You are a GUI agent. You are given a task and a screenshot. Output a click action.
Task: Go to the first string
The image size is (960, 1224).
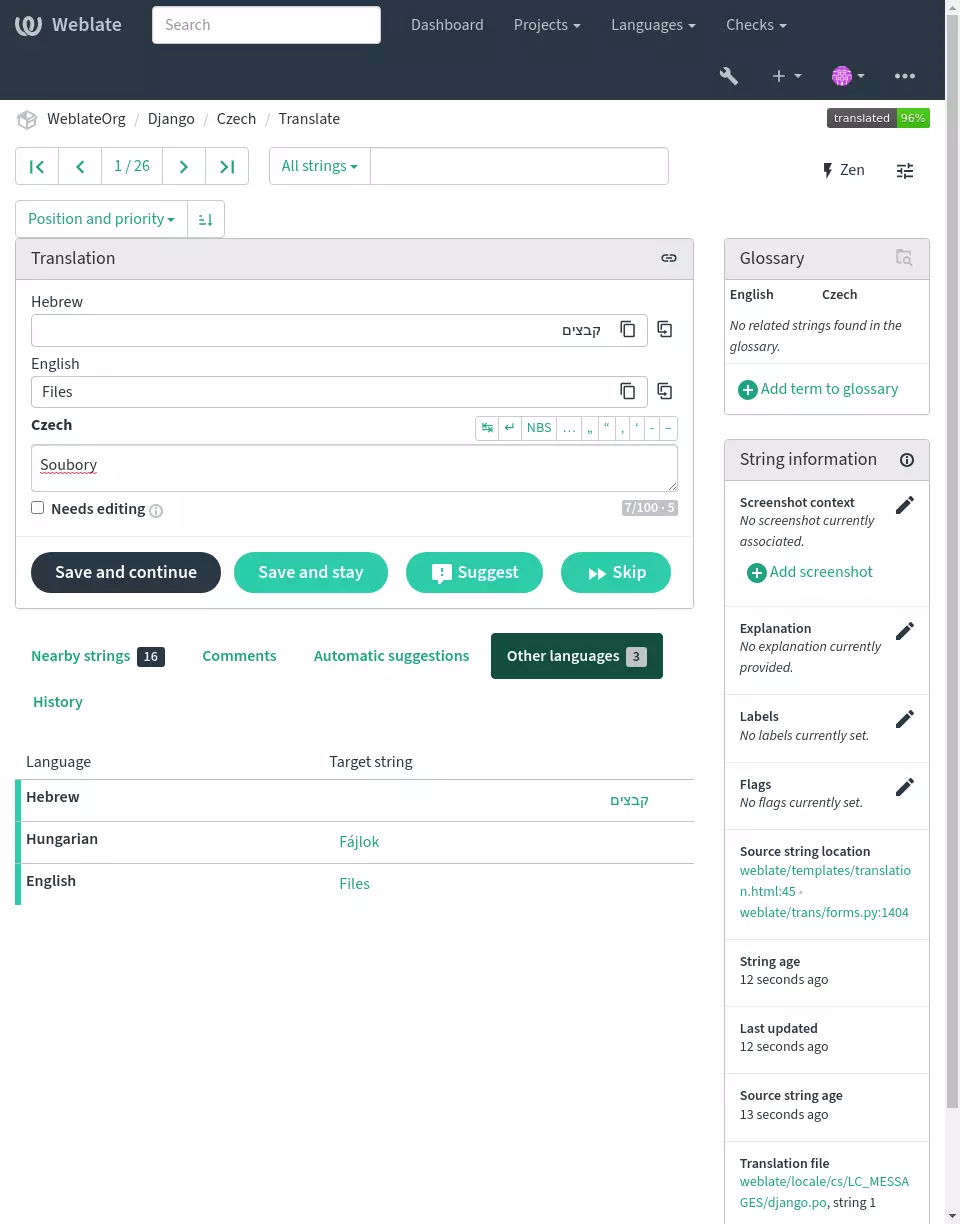pyautogui.click(x=37, y=166)
